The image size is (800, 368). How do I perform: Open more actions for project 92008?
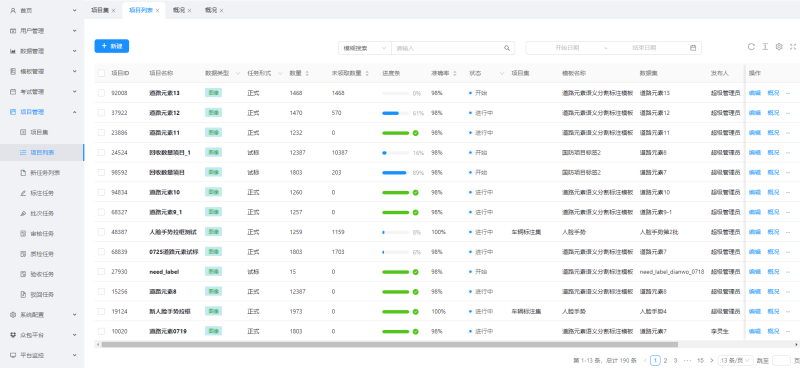point(788,93)
